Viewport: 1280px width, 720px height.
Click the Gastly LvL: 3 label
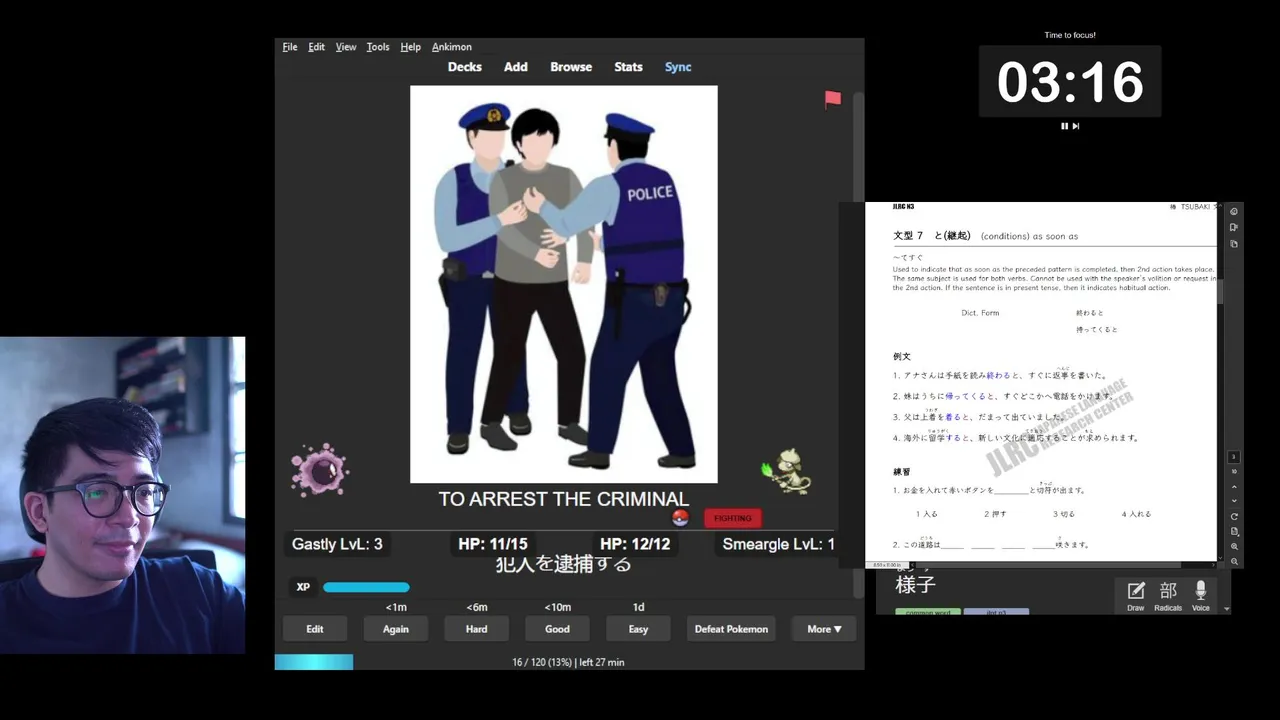[337, 544]
